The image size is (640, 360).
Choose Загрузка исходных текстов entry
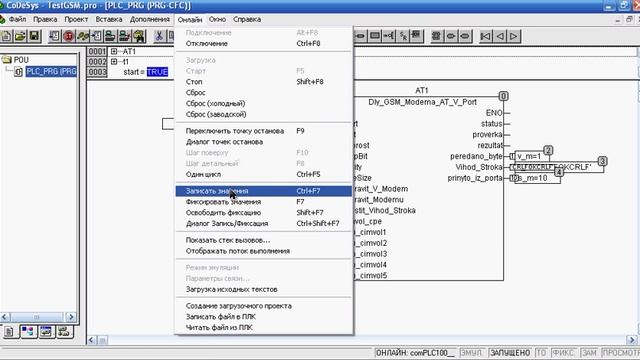(264, 289)
